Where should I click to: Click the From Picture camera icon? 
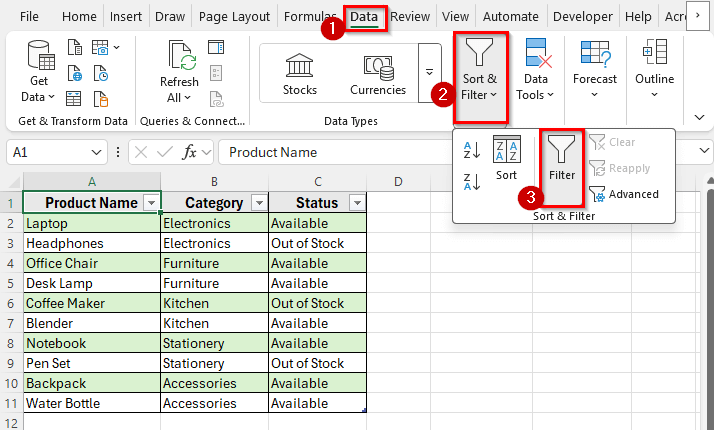100,47
